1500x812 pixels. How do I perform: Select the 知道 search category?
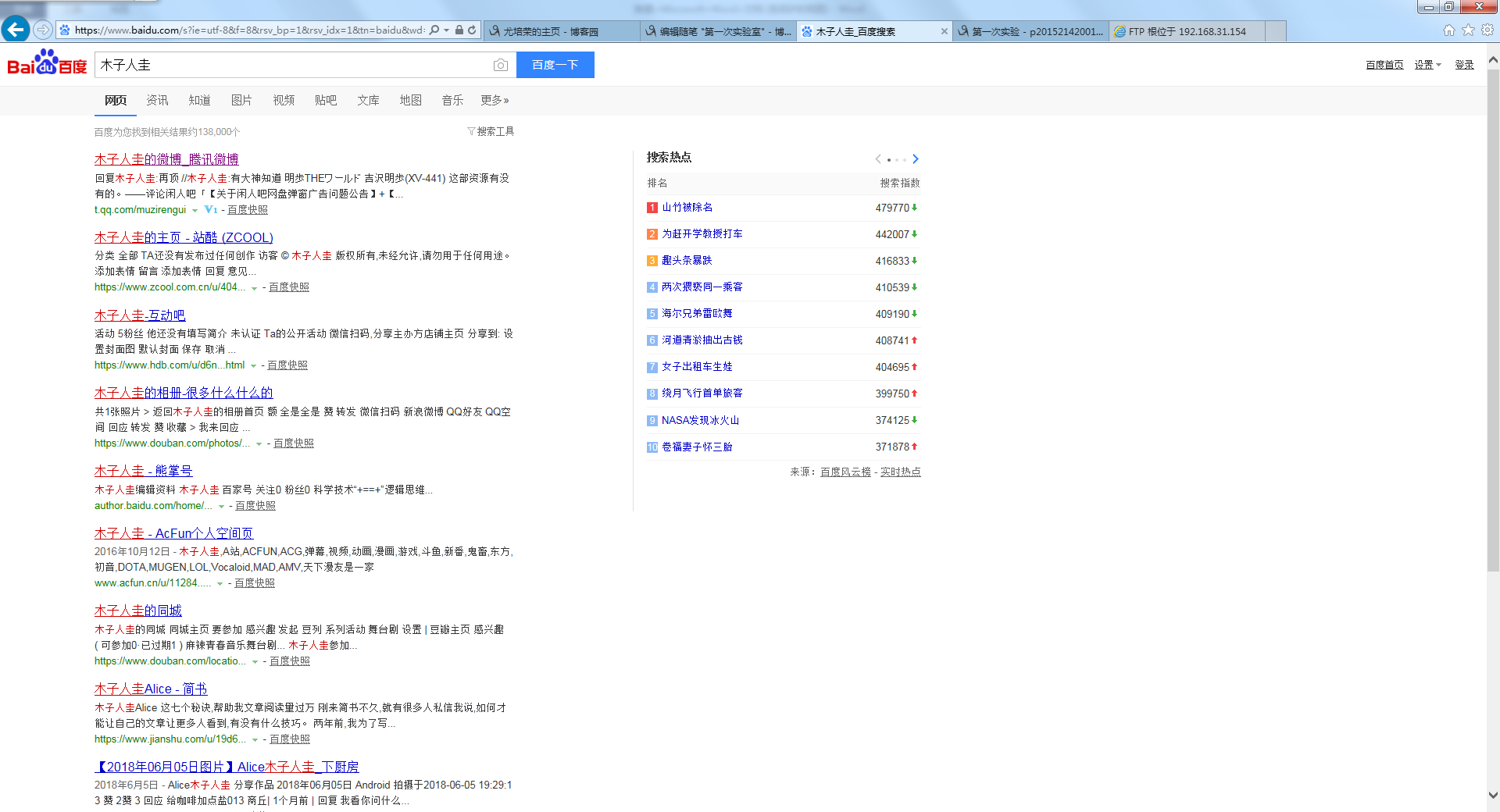click(199, 100)
